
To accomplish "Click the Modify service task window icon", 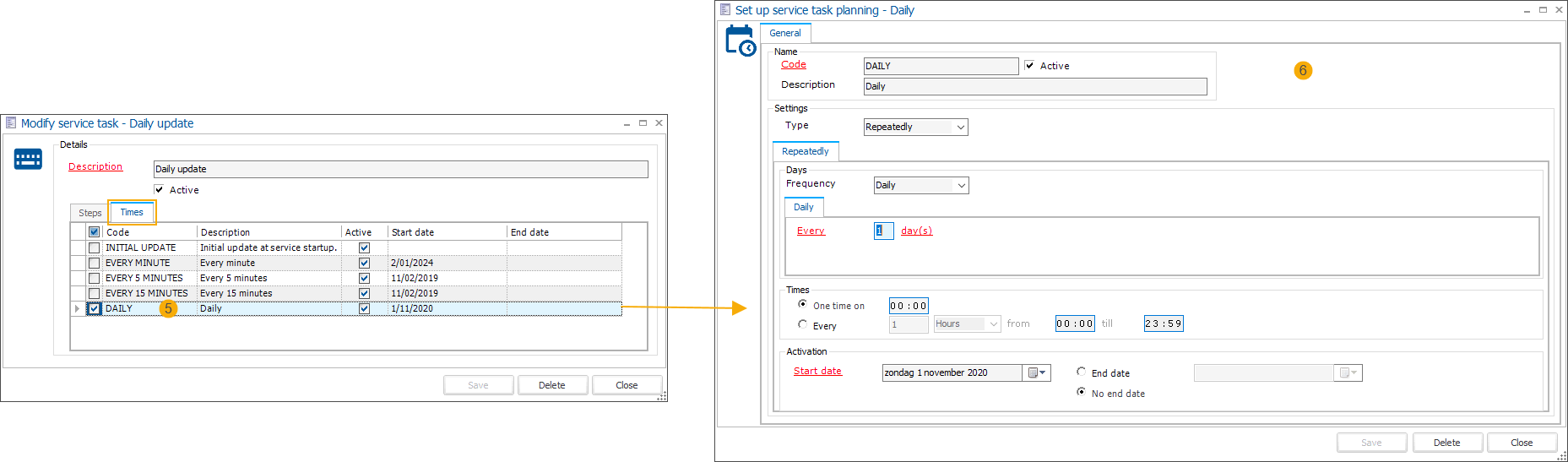I will pos(11,123).
